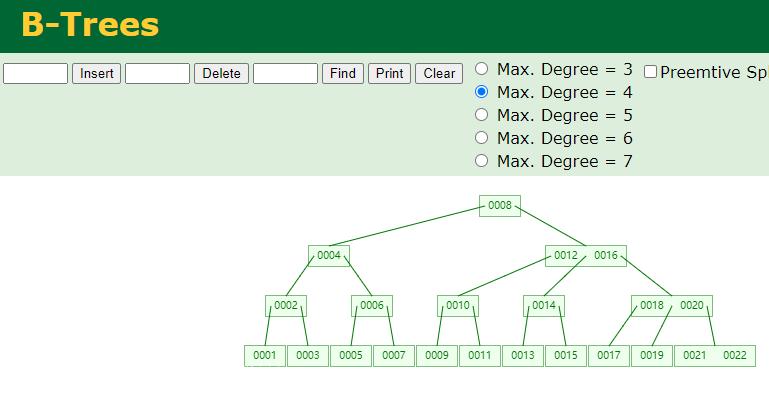This screenshot has width=769, height=393.
Task: Choose Max. Degree = 6 option
Action: (482, 138)
